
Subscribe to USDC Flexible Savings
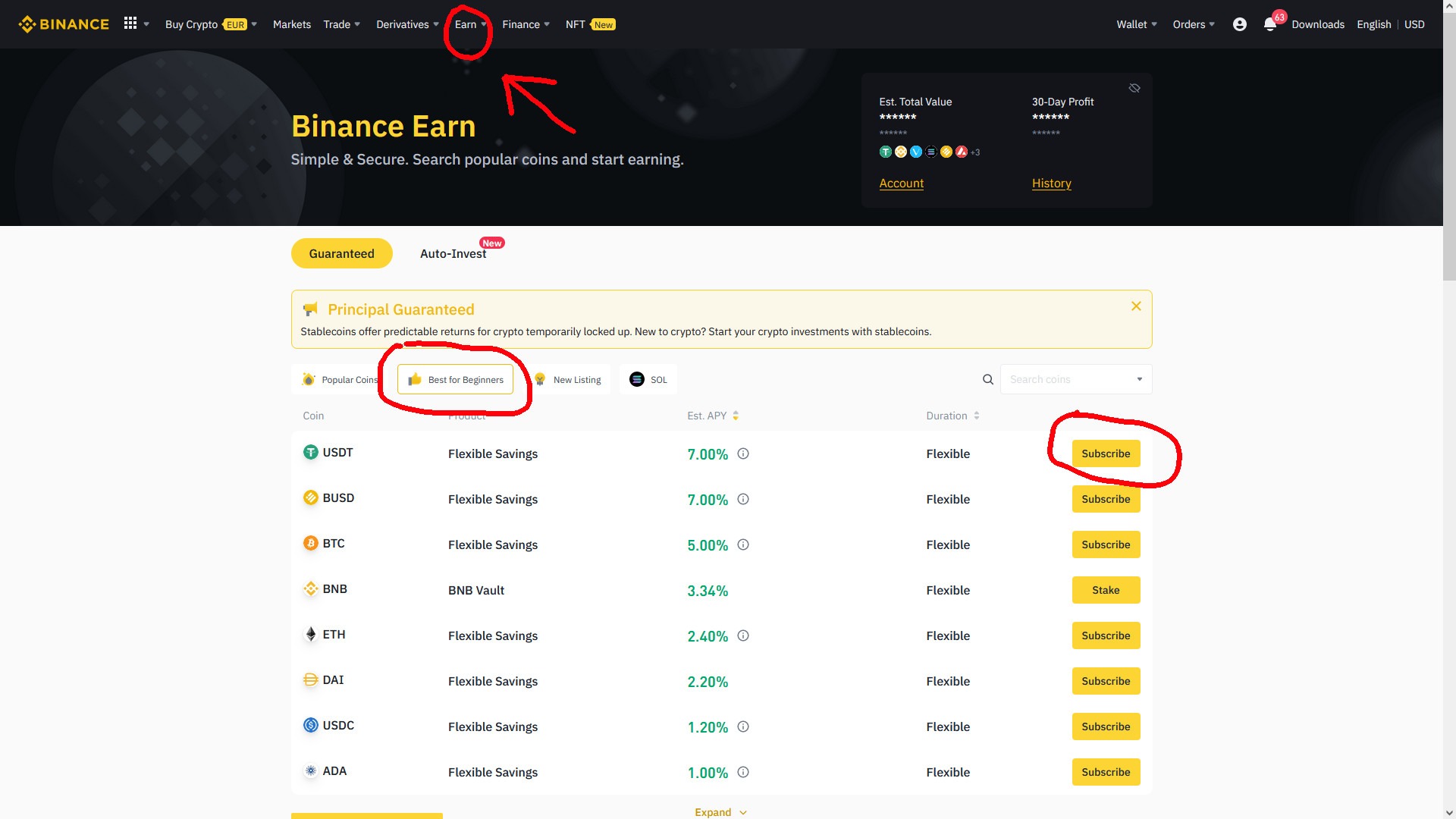coord(1106,726)
